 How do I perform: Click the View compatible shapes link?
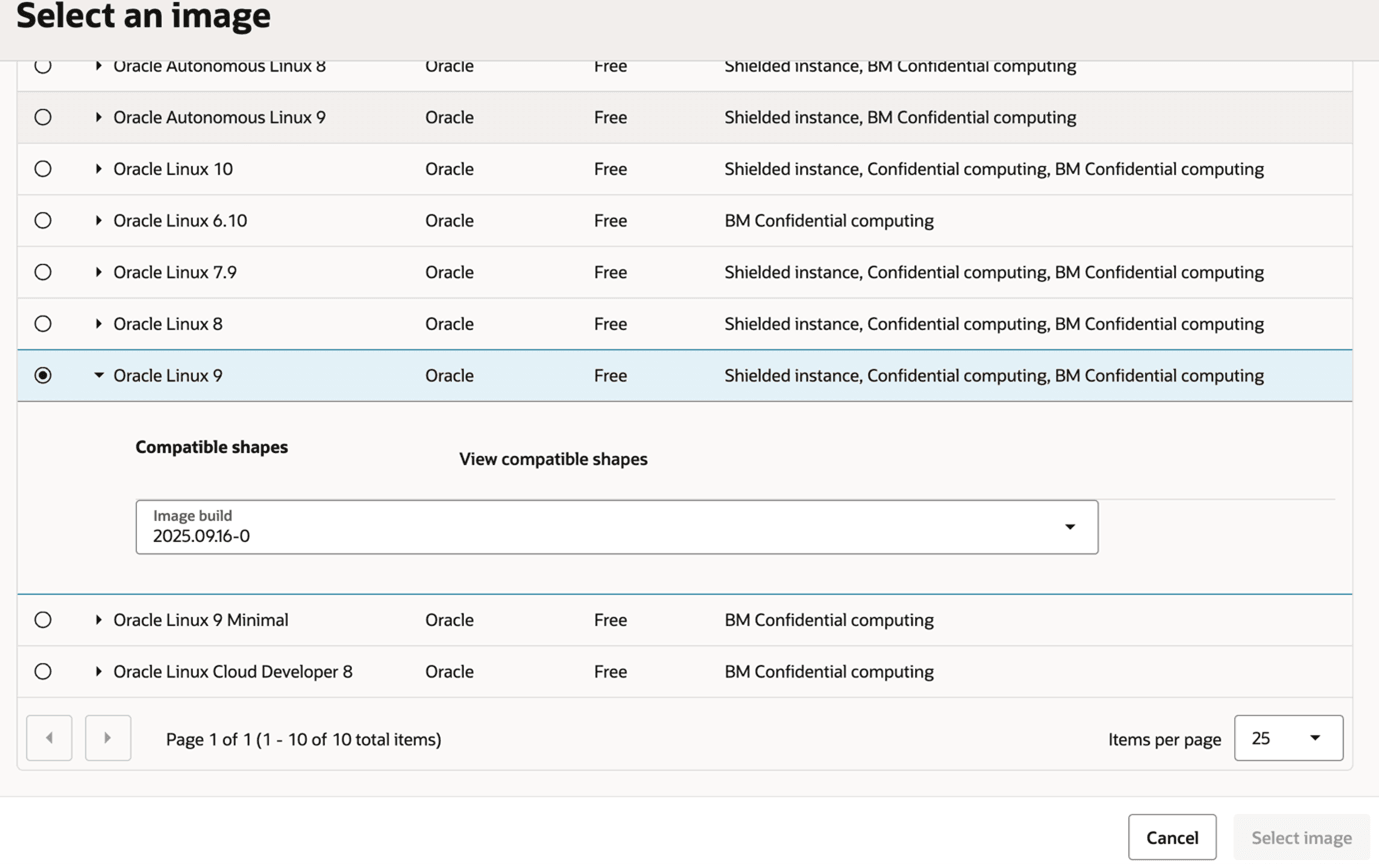(x=553, y=459)
